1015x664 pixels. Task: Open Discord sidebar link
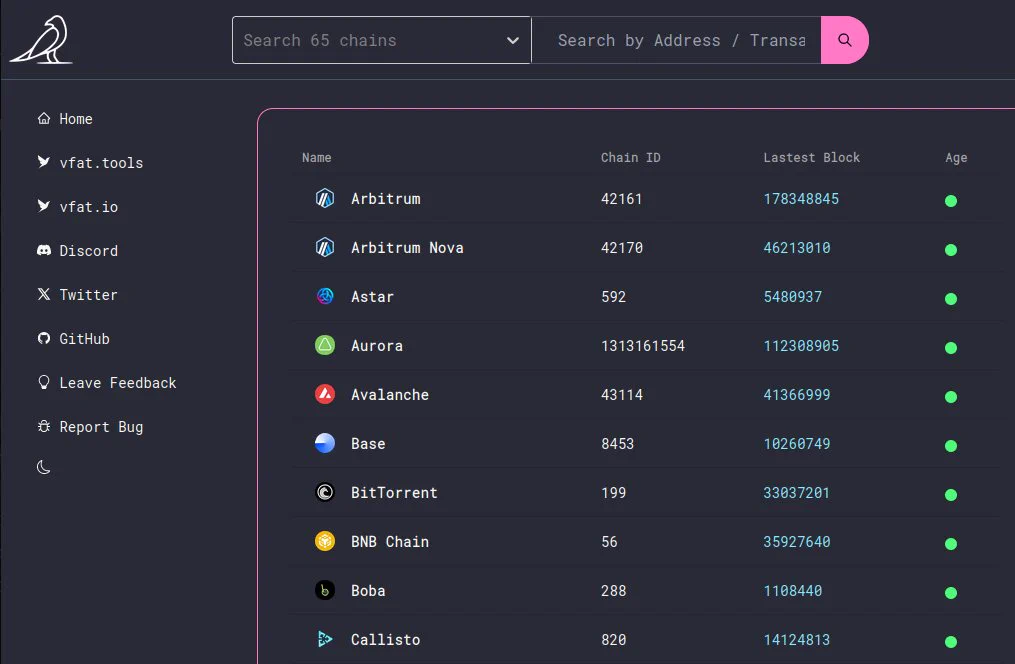pos(78,250)
